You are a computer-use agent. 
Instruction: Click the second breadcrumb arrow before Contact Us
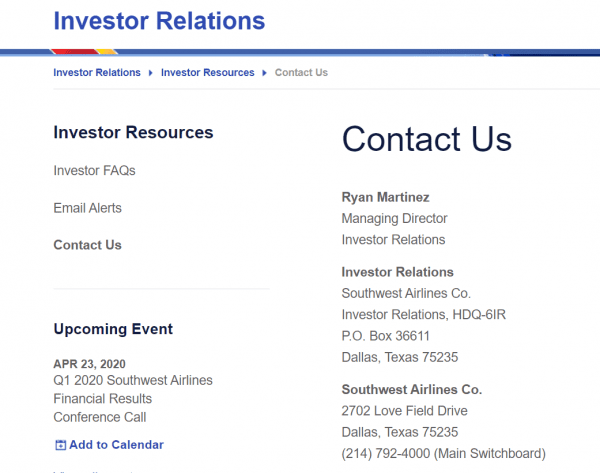[265, 73]
